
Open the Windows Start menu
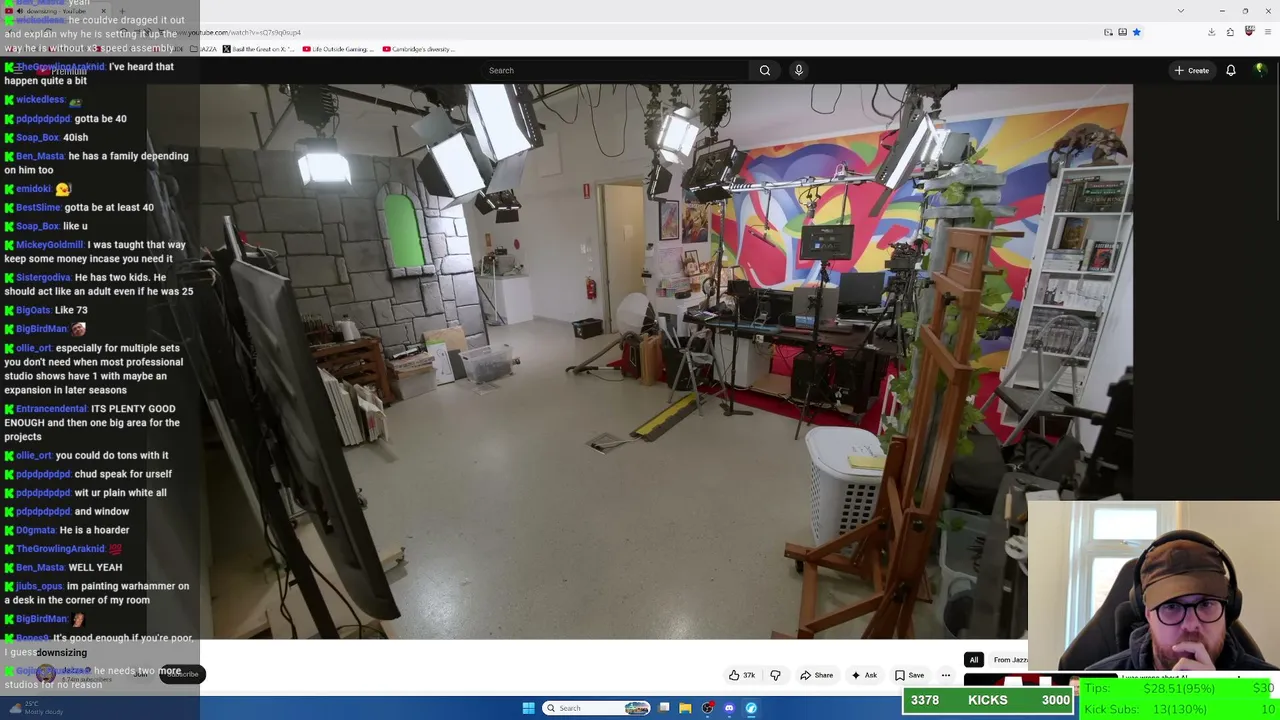[528, 708]
